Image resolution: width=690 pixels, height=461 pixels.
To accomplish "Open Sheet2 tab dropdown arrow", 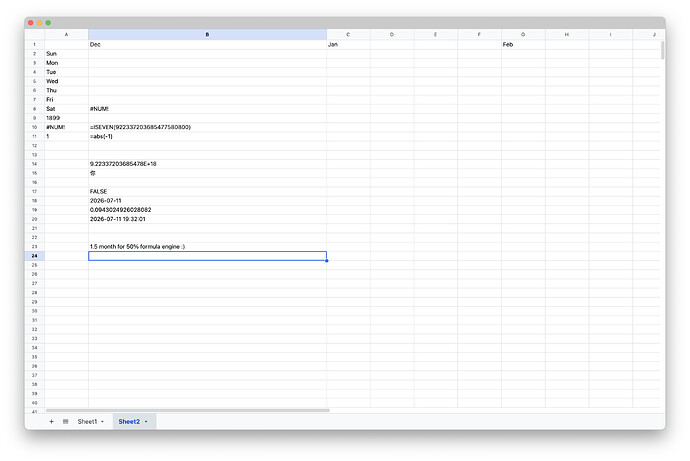I will (146, 421).
